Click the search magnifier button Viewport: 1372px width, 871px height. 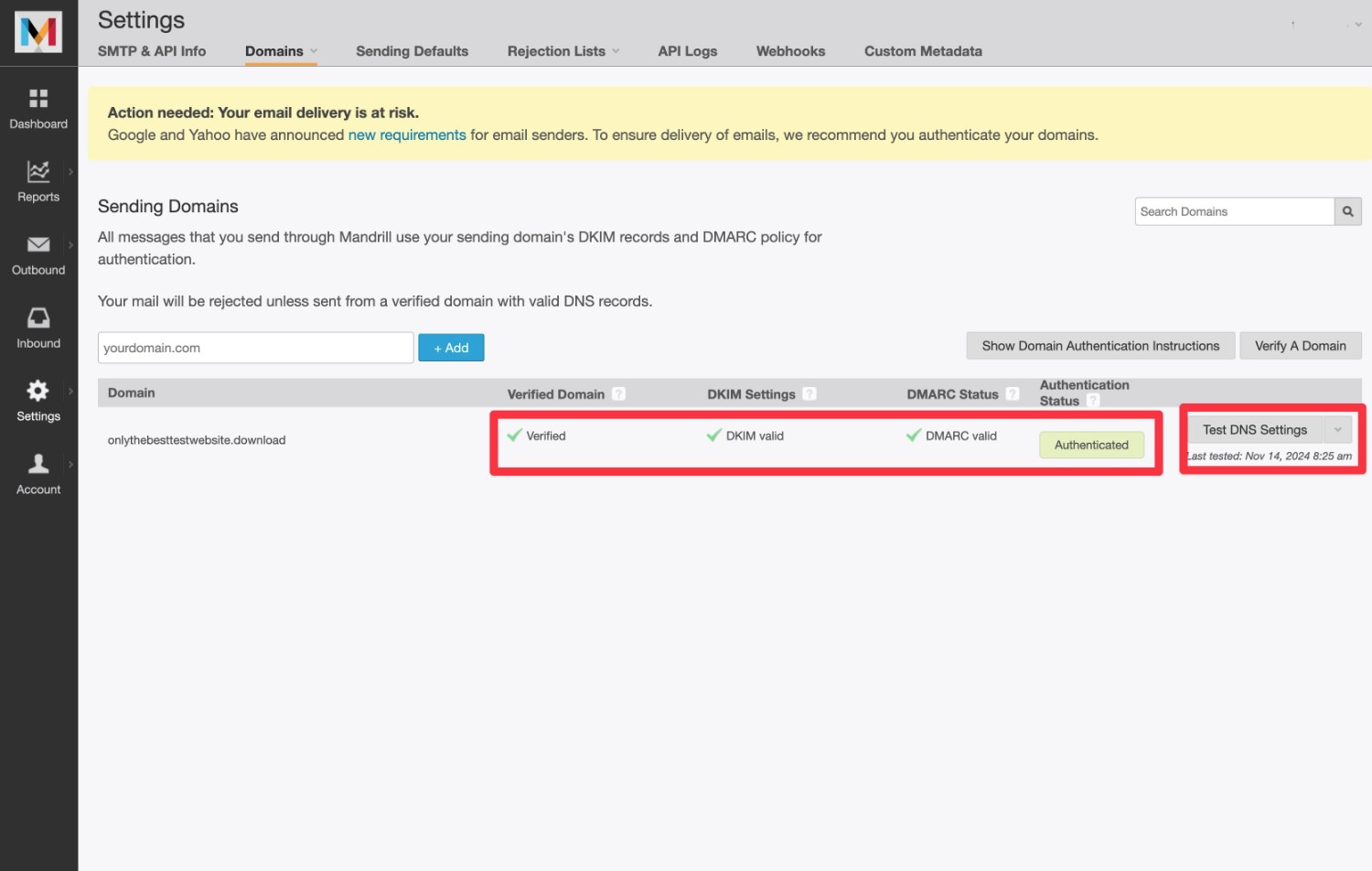click(x=1347, y=211)
